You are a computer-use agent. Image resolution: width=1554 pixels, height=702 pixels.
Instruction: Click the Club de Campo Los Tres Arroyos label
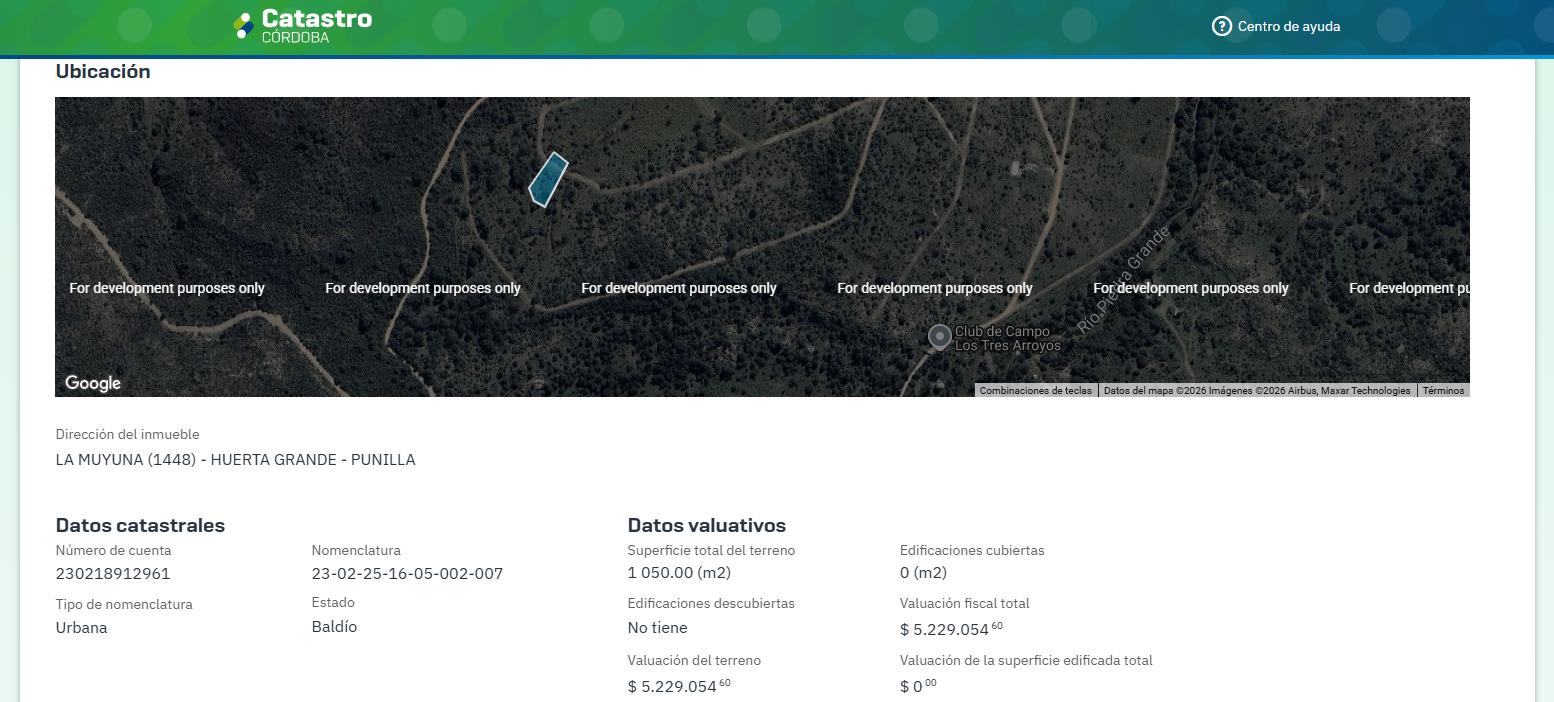[x=1007, y=338]
